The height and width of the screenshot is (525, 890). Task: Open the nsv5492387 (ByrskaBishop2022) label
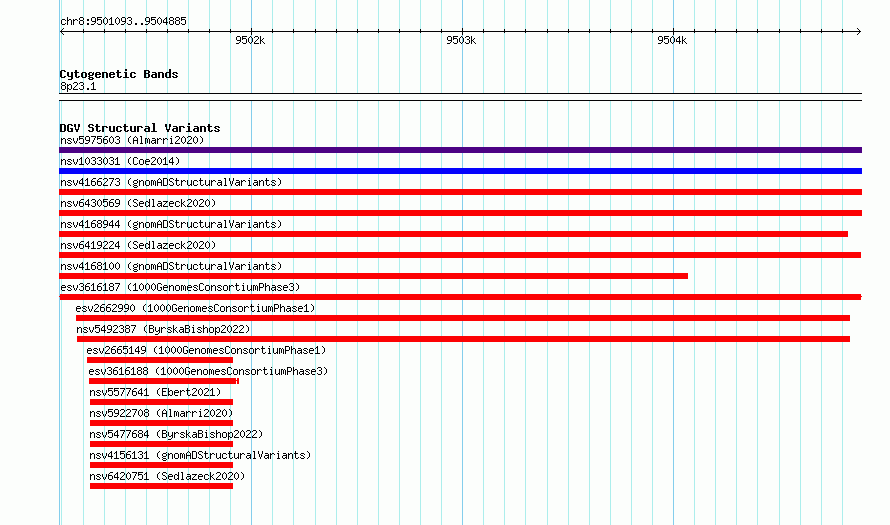click(x=163, y=329)
